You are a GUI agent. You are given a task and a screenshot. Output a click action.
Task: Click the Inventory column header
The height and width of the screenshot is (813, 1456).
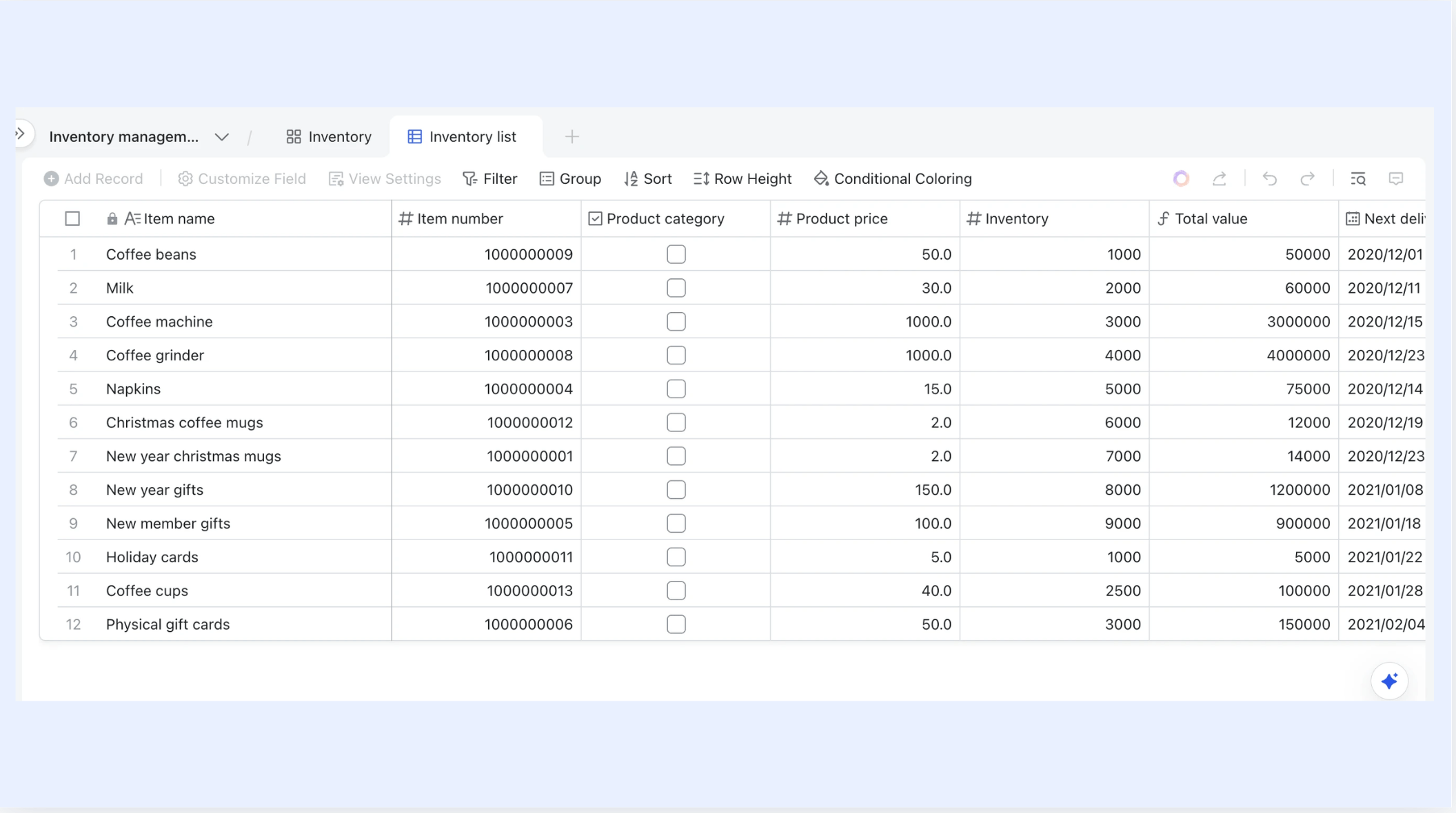[x=1055, y=219]
